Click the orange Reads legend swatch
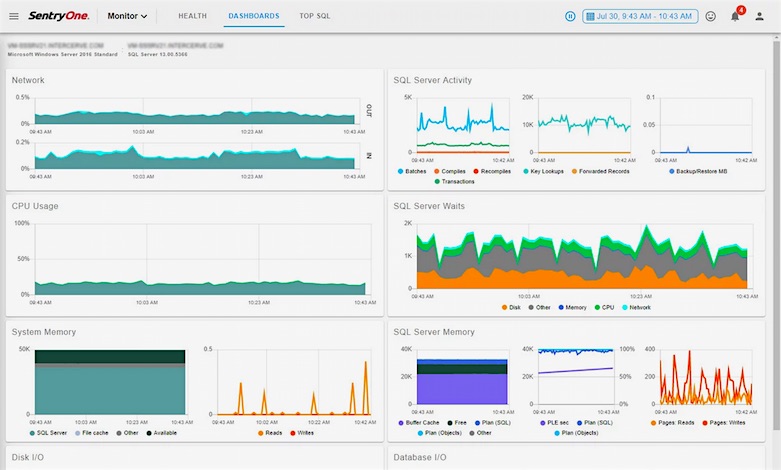Image resolution: width=781 pixels, height=470 pixels. (262, 433)
